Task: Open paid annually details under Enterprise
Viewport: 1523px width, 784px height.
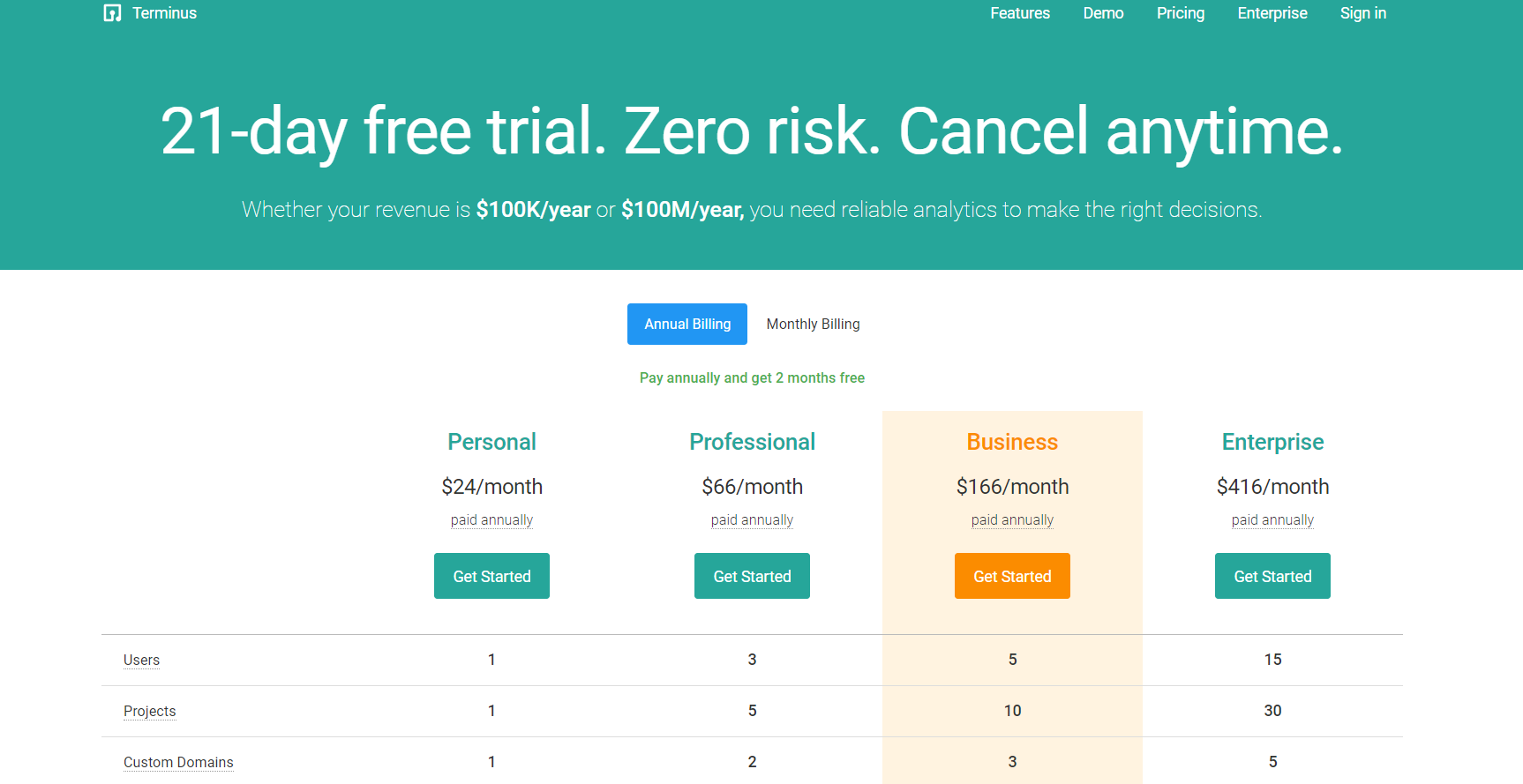Action: [x=1272, y=519]
